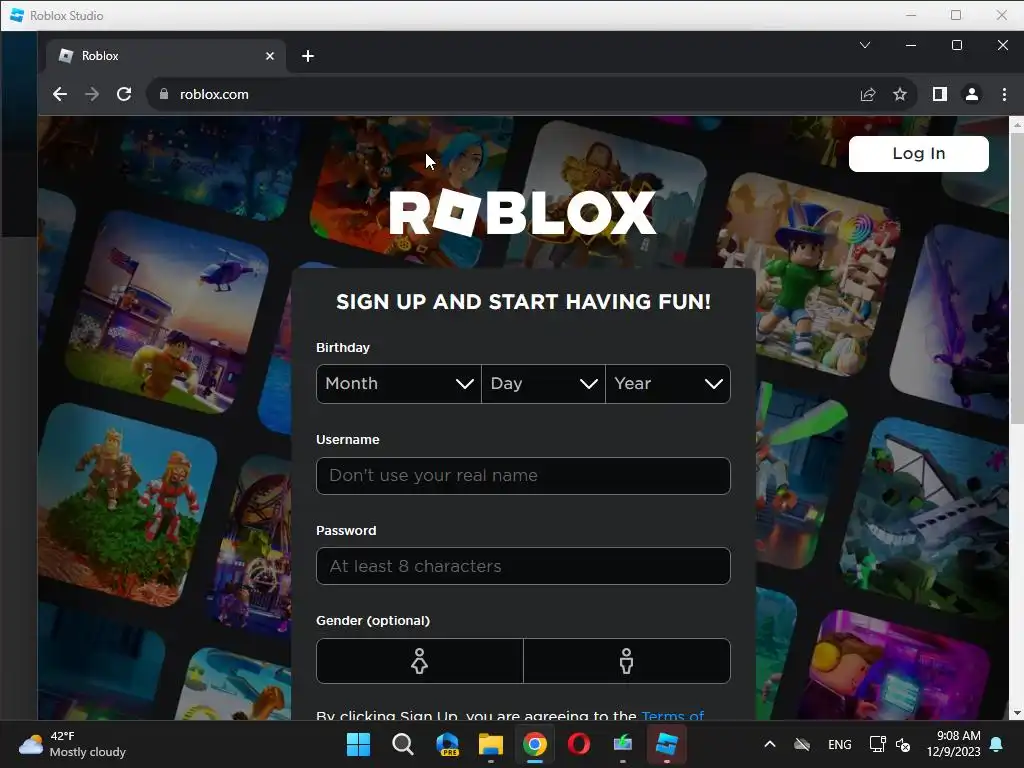The image size is (1024, 768).
Task: Switch to Roblox Studio in the taskbar
Action: [667, 744]
